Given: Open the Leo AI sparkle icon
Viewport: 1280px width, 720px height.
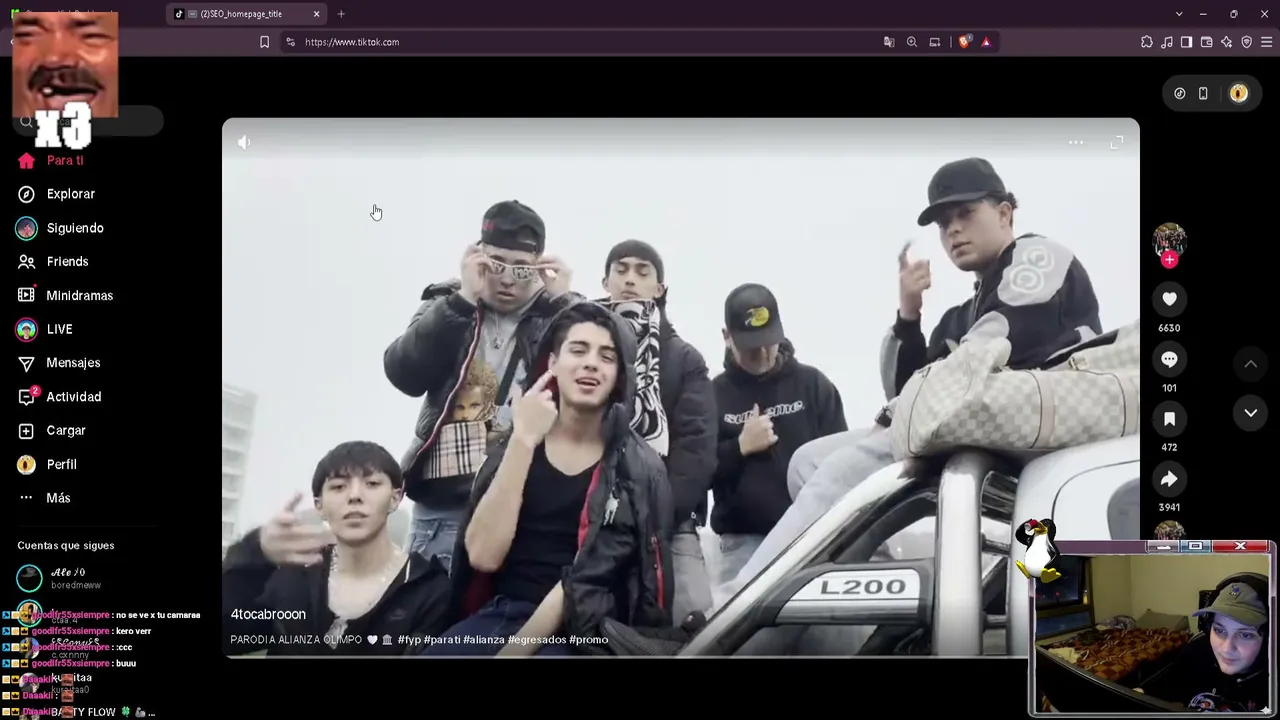Looking at the screenshot, I should click(1227, 42).
